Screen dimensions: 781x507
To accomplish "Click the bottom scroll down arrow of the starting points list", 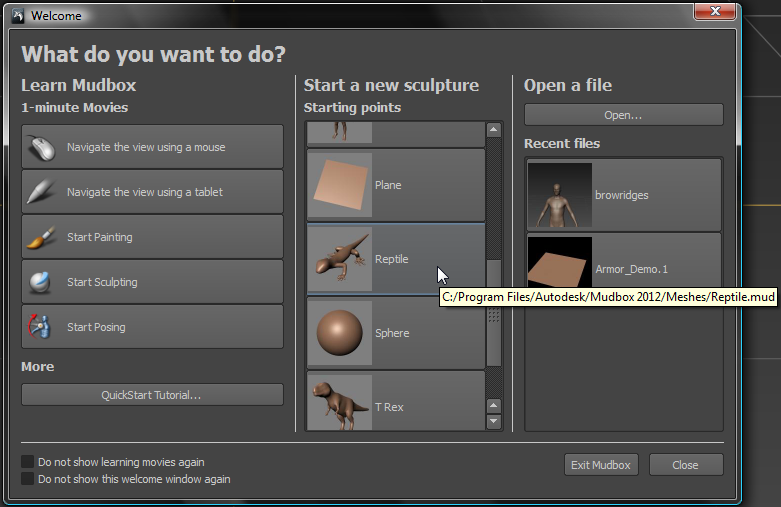I will pyautogui.click(x=494, y=421).
